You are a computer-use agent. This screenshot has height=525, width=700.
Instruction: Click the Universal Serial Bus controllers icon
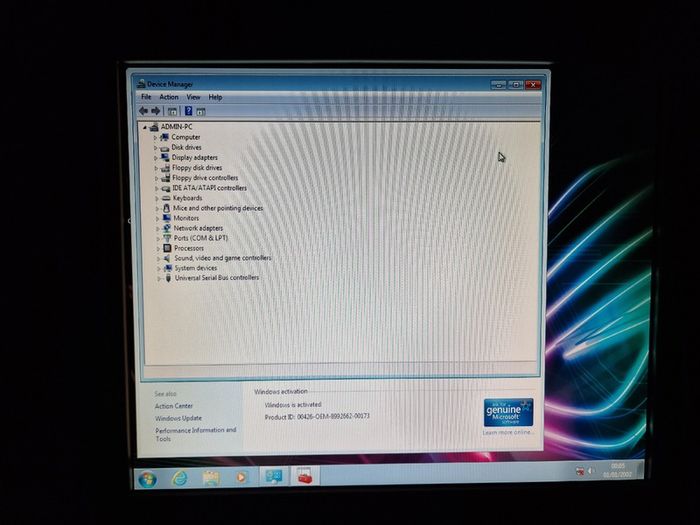(x=168, y=278)
